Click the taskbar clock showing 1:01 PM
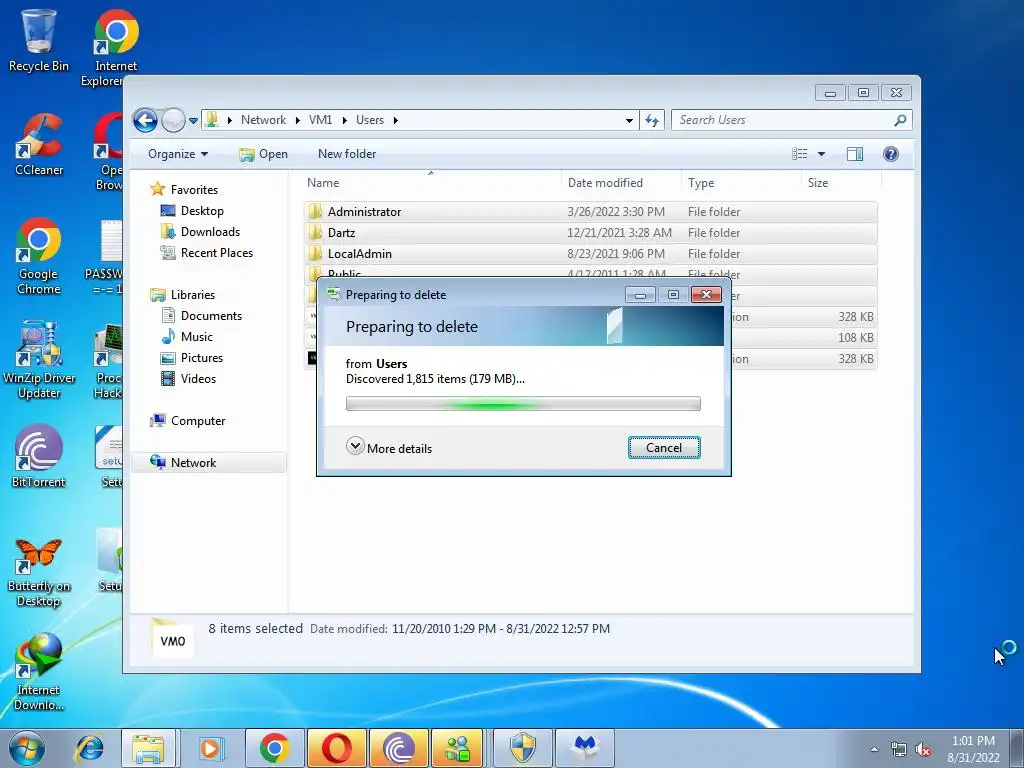The height and width of the screenshot is (768, 1024). pos(973,748)
